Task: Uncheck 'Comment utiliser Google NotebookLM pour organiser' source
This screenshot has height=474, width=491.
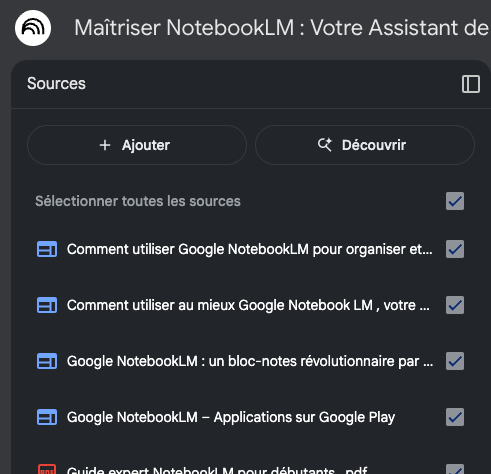Action: pos(455,249)
